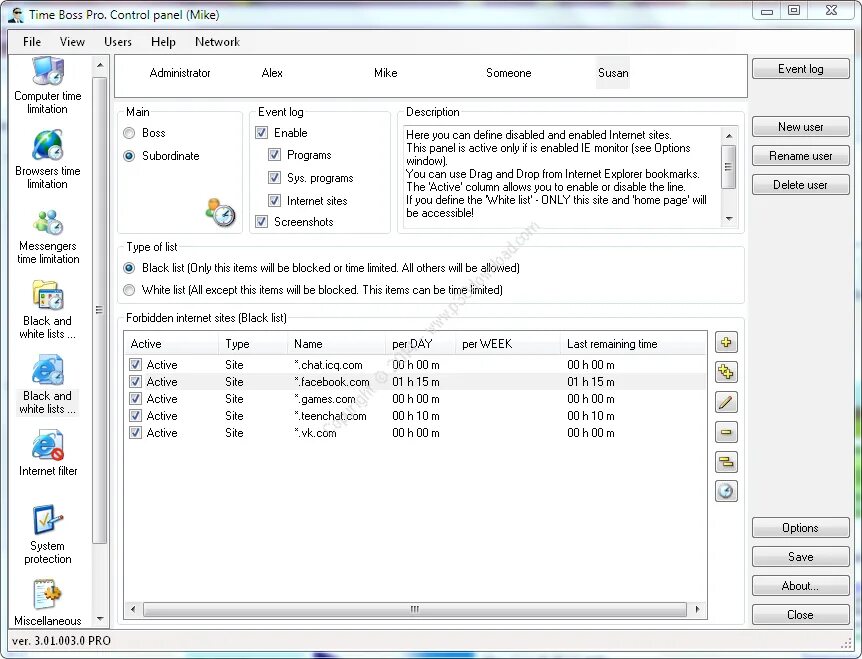Open Internet filter section

click(x=48, y=453)
